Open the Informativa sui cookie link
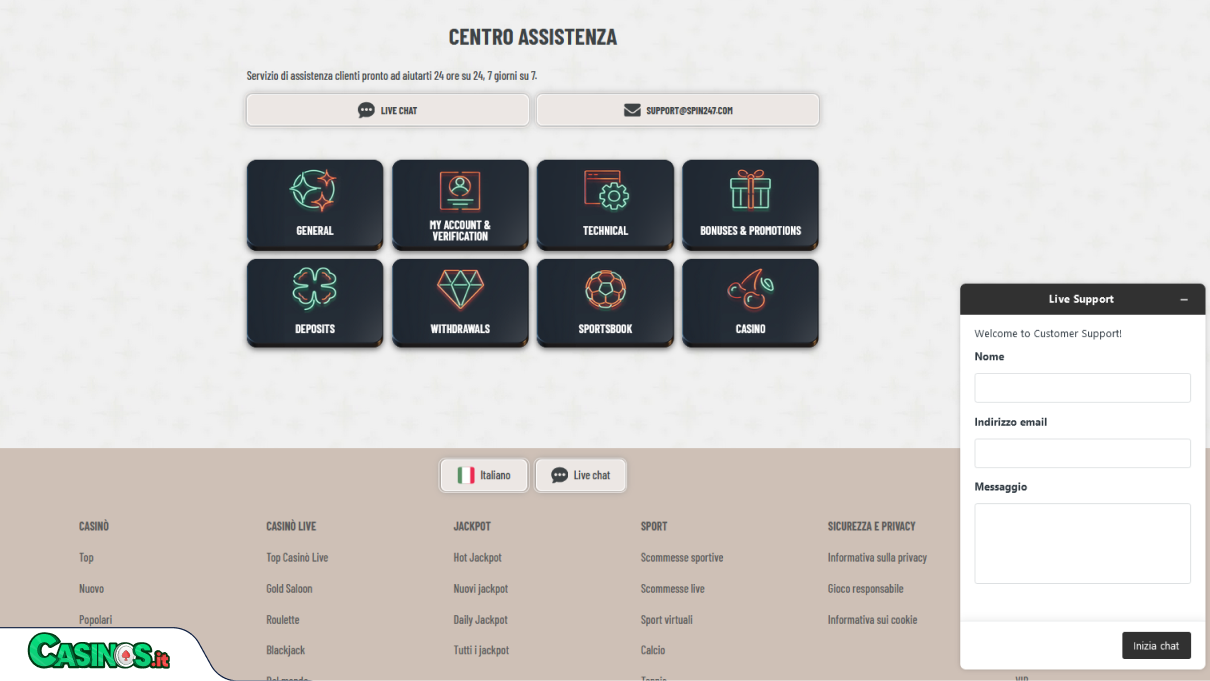Viewport: 1210px width, 681px height. 872,619
